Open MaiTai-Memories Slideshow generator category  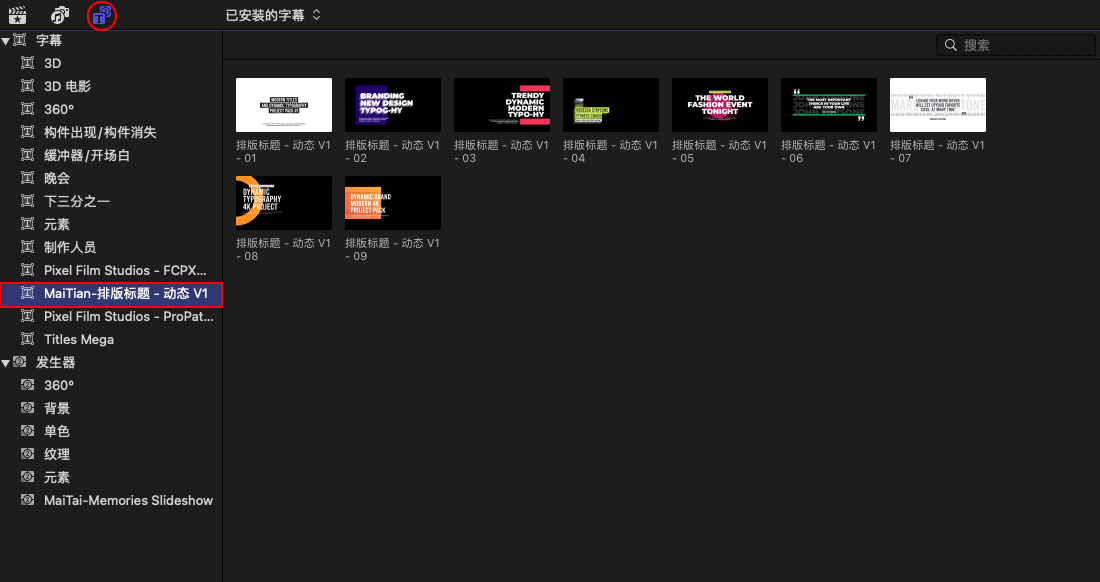click(x=128, y=500)
